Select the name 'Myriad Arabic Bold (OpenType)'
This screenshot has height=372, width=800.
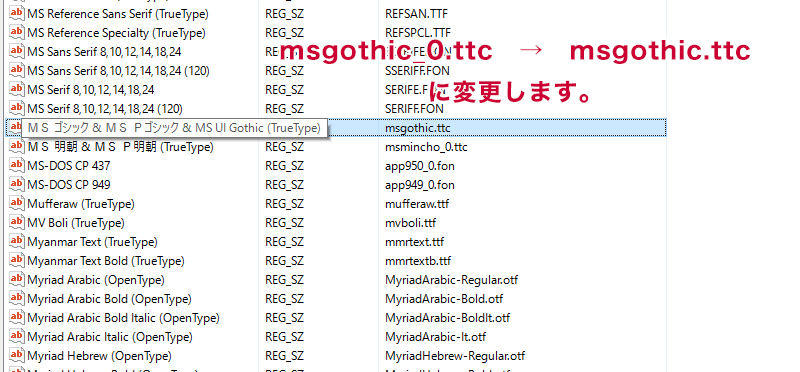click(110, 300)
